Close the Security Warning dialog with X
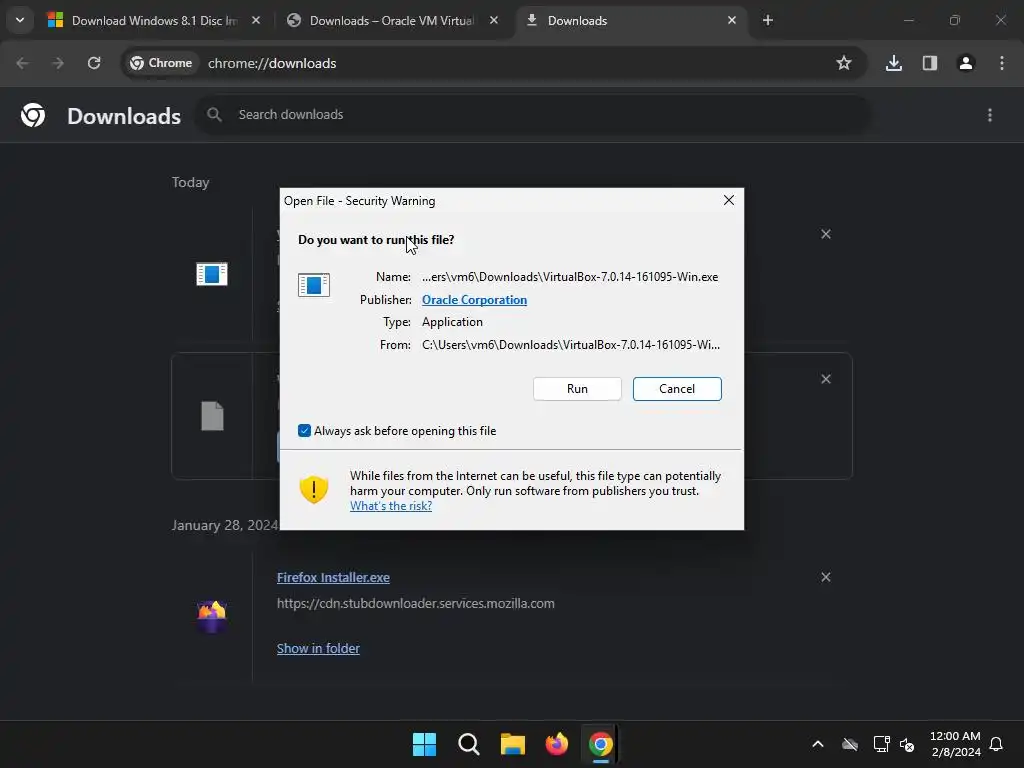Screen dimensions: 1024x768 tap(729, 200)
